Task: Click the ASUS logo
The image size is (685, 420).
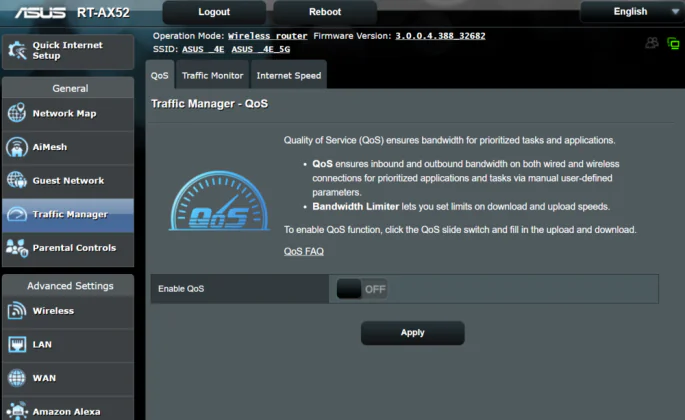Action: click(x=40, y=13)
